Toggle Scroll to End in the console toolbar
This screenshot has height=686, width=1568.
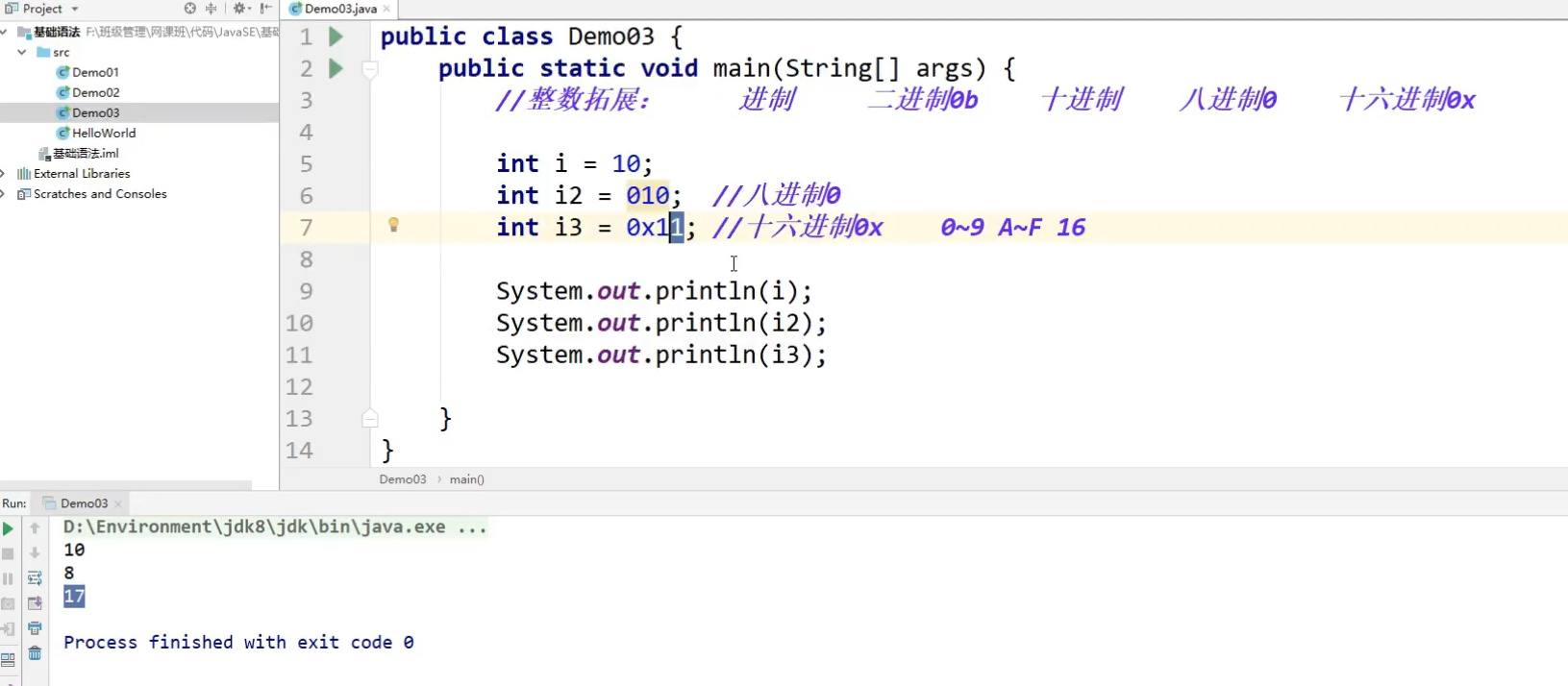click(35, 603)
